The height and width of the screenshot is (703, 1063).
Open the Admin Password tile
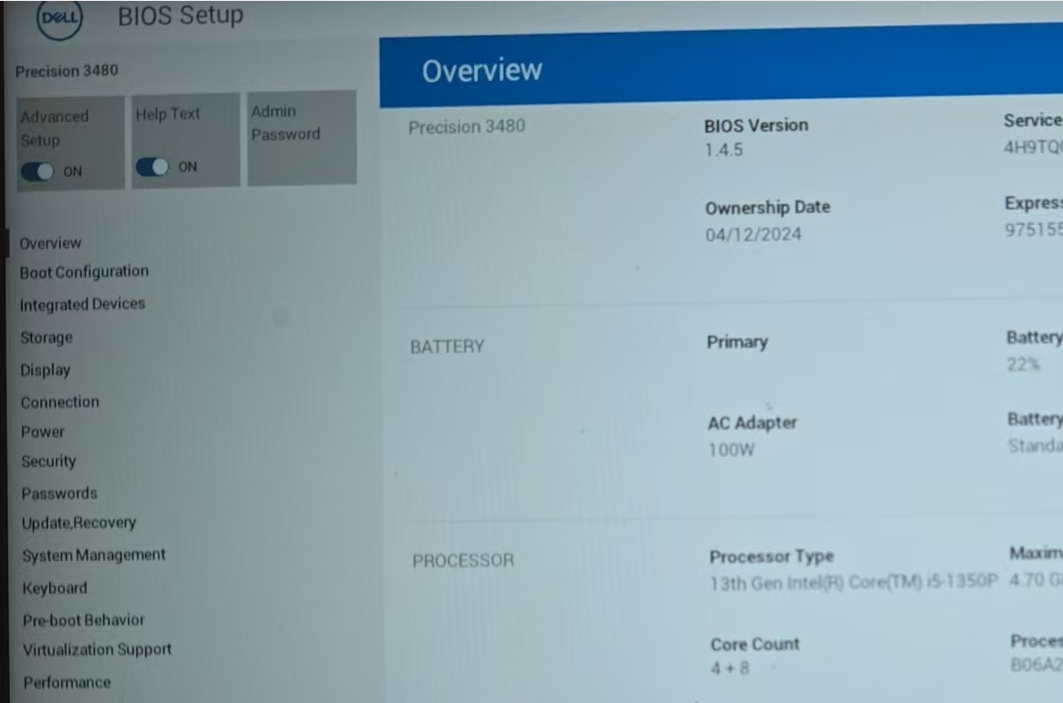(302, 138)
